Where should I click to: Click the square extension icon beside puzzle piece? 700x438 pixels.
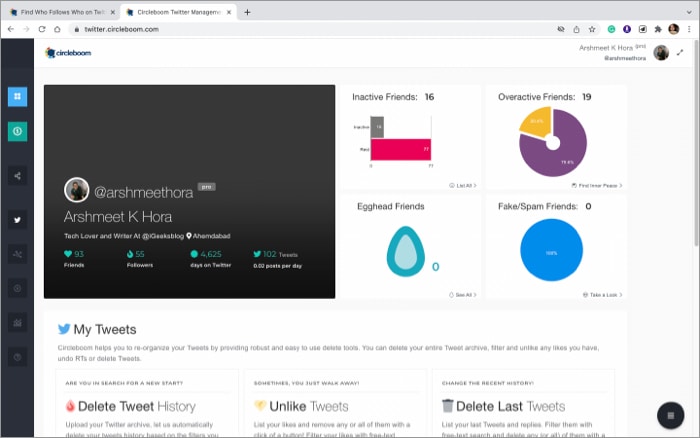click(x=642, y=29)
